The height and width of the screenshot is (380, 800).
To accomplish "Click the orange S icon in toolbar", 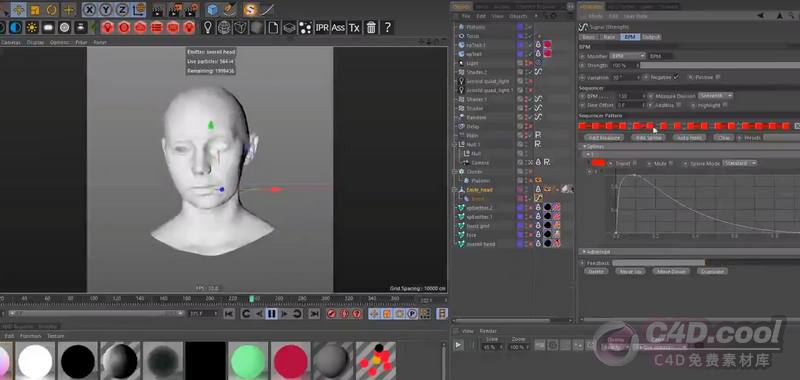I will (250, 9).
